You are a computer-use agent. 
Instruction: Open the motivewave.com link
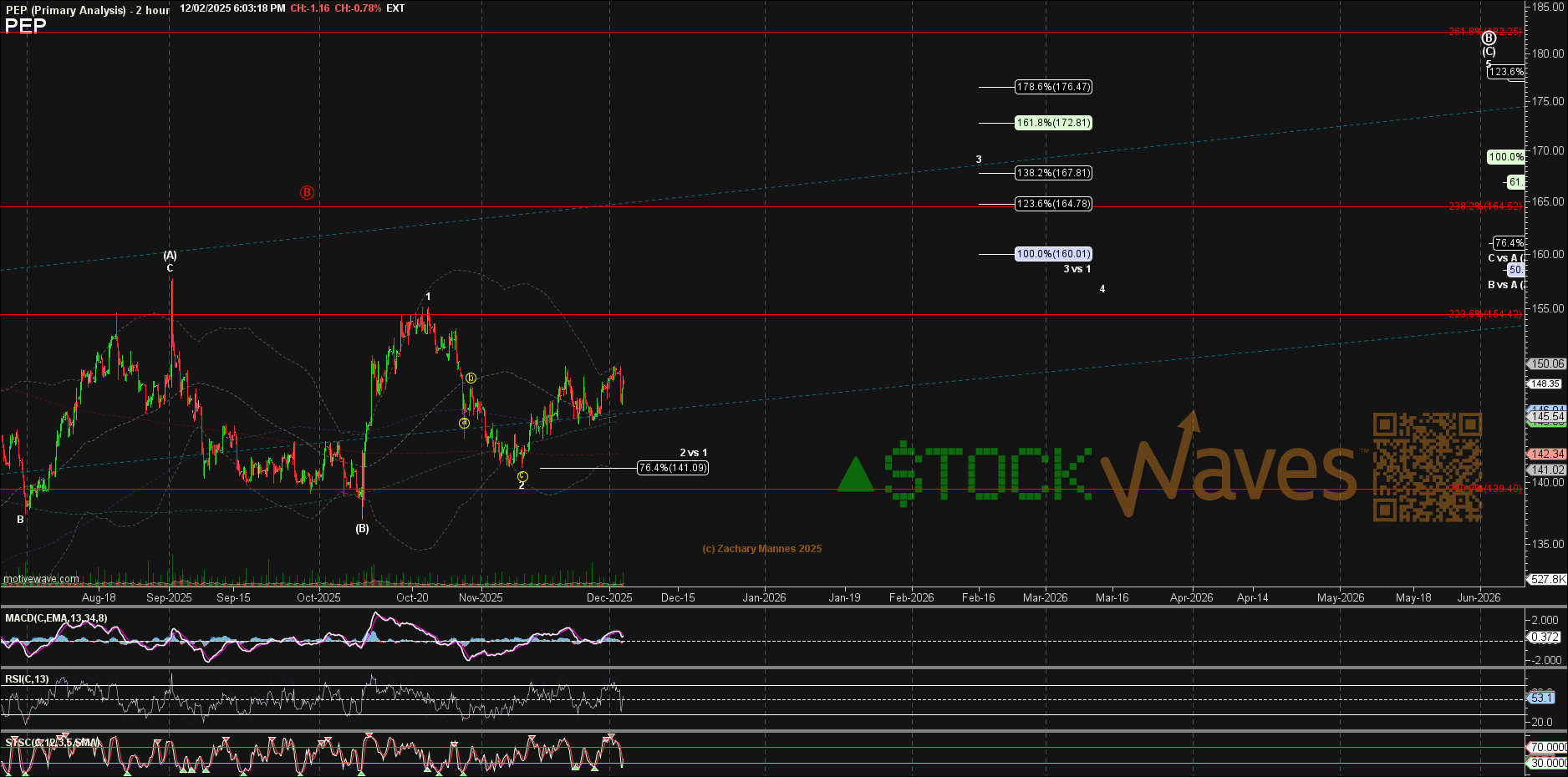click(42, 579)
